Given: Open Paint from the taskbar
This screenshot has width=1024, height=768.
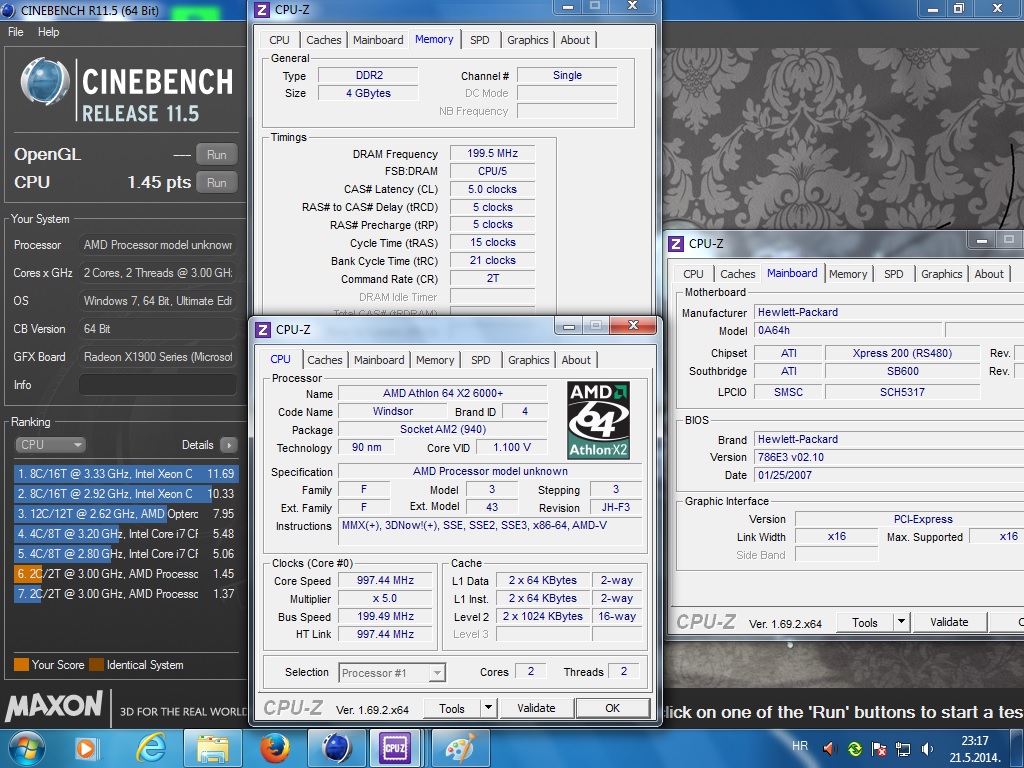Looking at the screenshot, I should point(460,748).
